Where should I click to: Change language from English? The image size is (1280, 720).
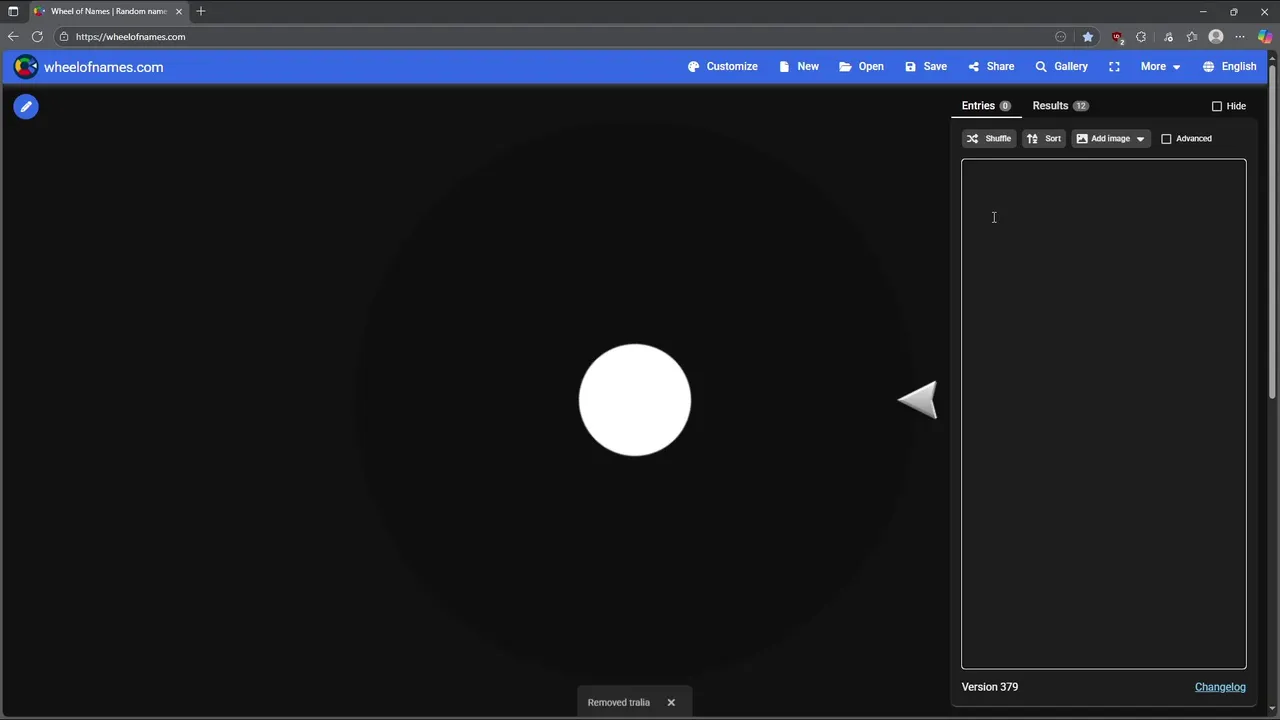coord(1229,67)
